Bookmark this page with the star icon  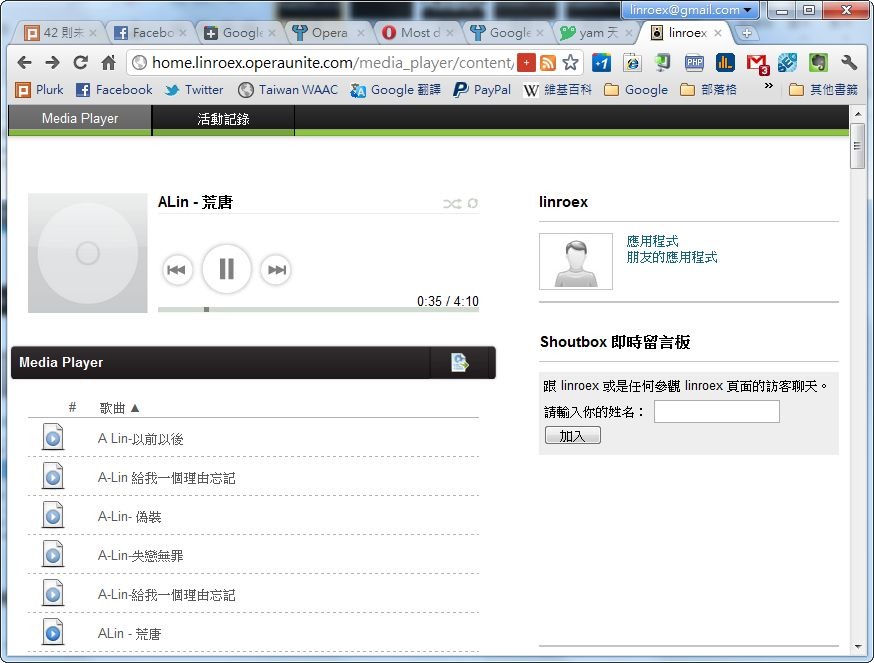(570, 62)
